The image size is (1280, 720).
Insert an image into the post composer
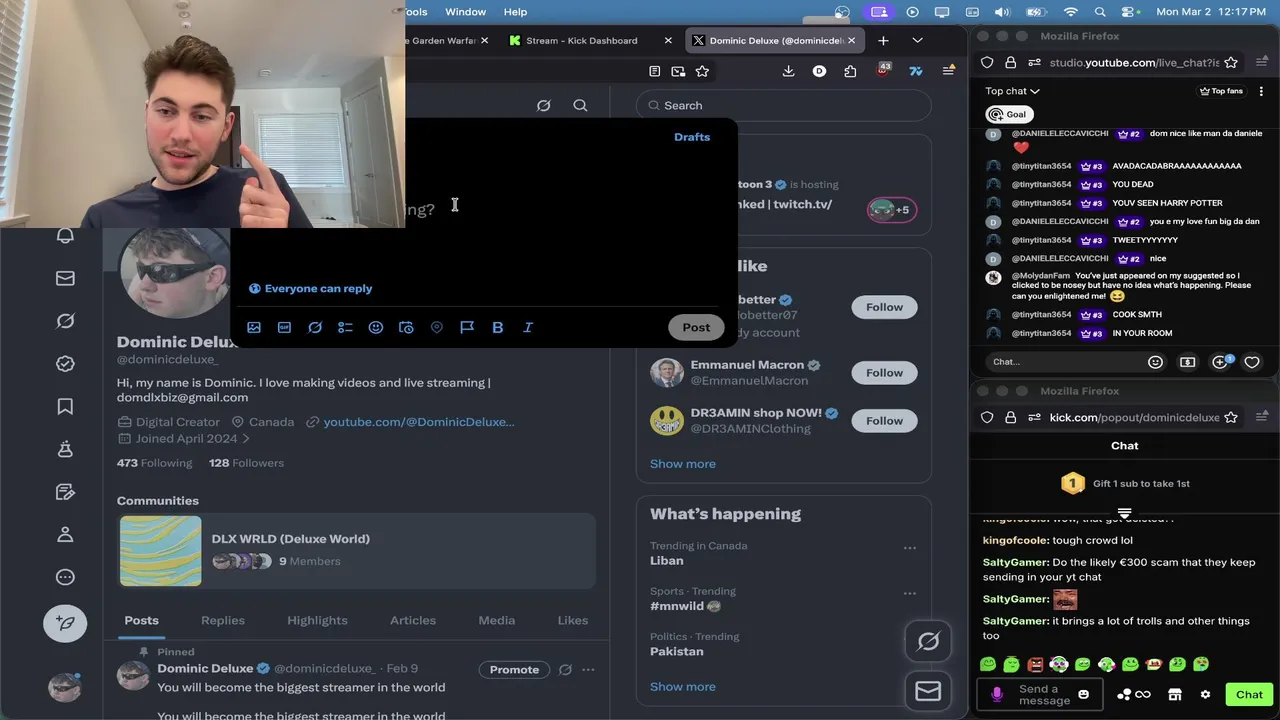254,327
